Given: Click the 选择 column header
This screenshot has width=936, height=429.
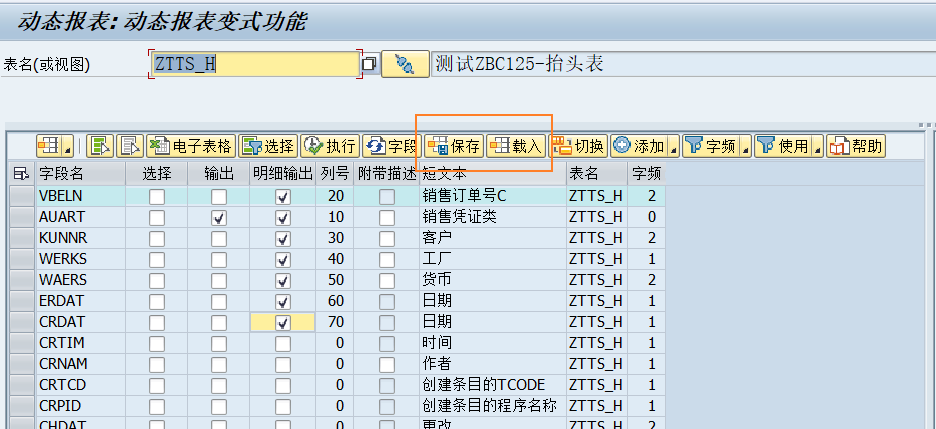Looking at the screenshot, I should click(157, 174).
